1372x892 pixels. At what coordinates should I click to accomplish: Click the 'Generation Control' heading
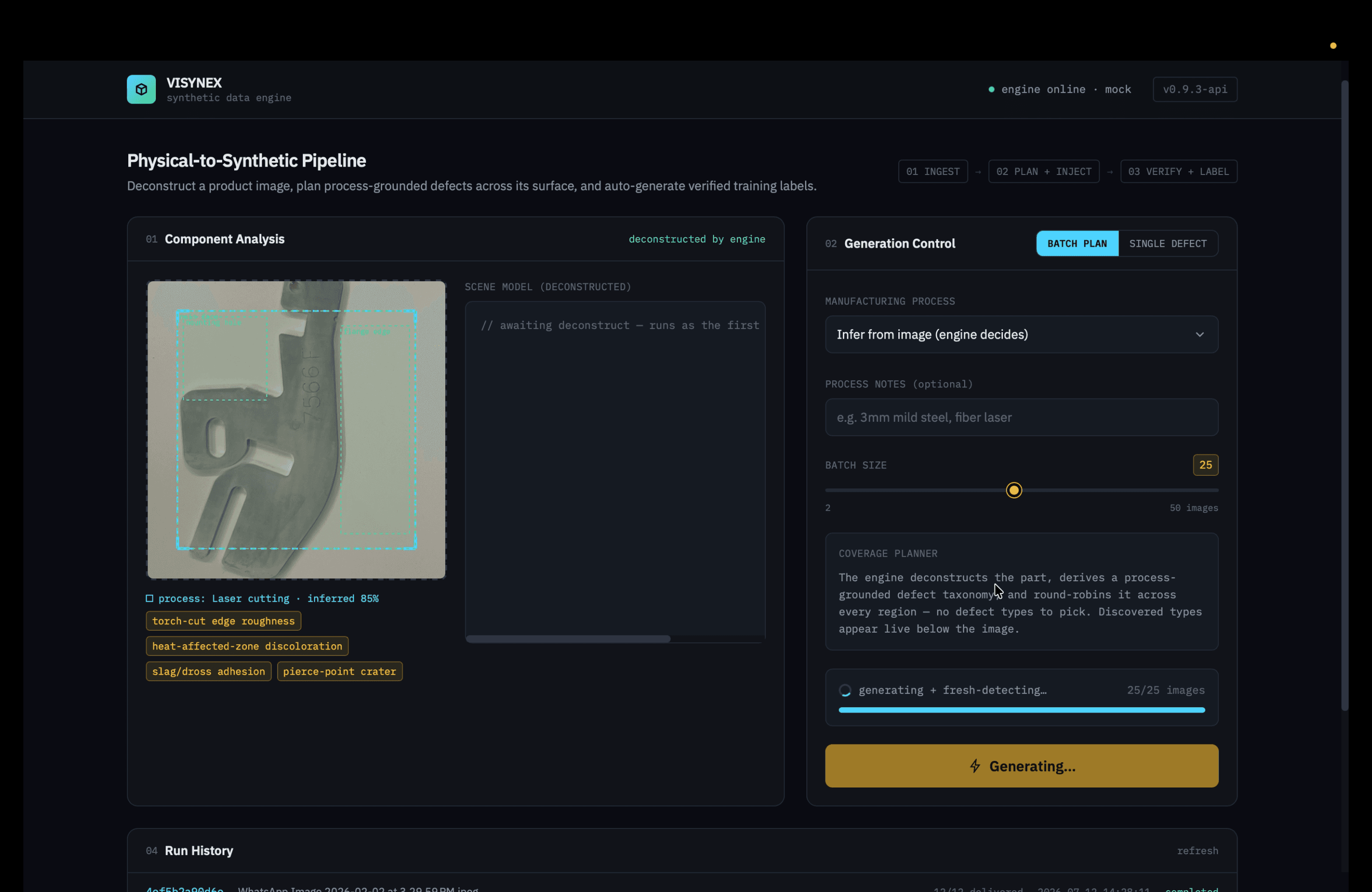(x=899, y=244)
